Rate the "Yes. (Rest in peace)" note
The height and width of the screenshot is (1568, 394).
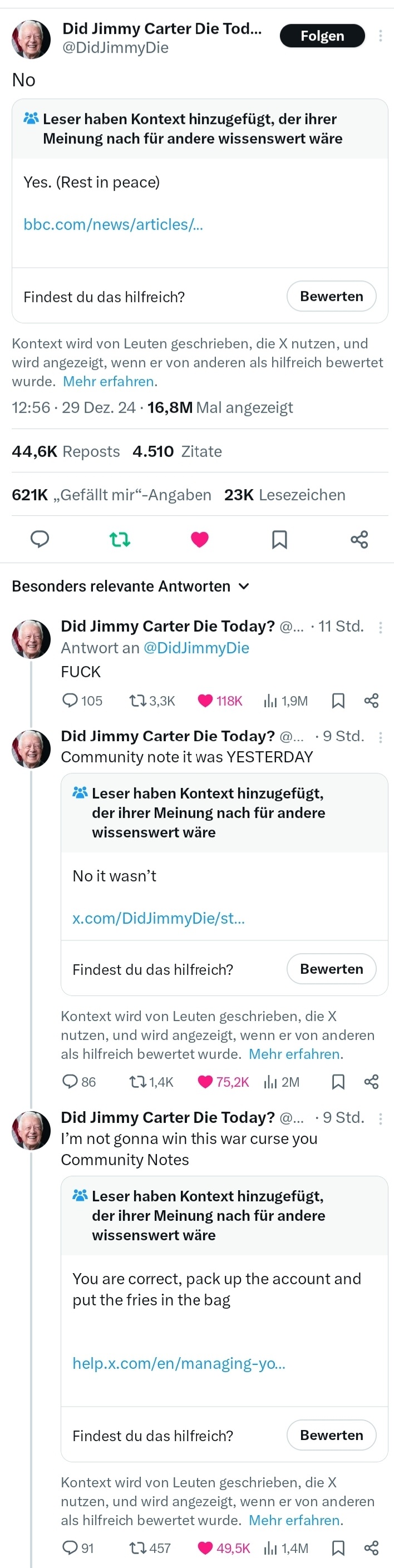click(x=331, y=297)
